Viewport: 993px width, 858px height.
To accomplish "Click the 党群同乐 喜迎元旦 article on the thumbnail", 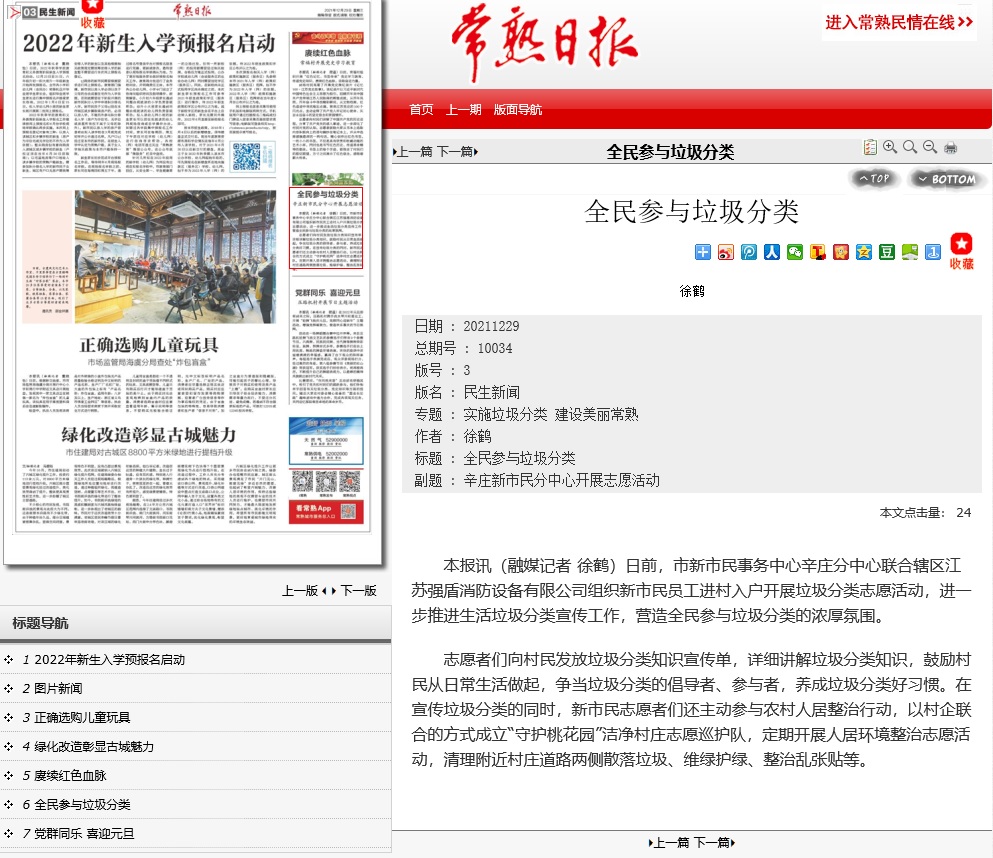I will coord(327,345).
